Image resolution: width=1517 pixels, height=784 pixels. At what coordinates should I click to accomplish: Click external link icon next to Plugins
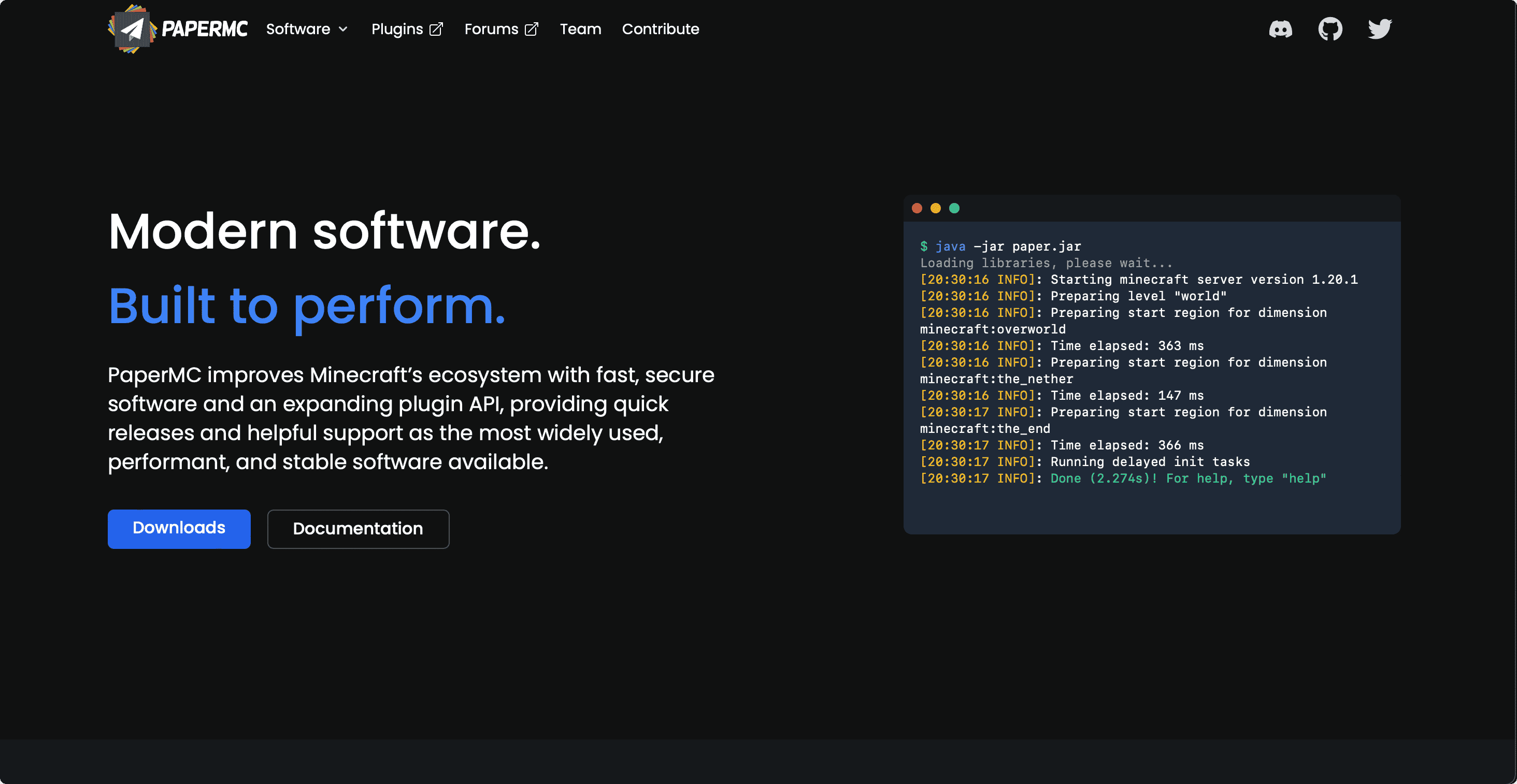tap(436, 30)
